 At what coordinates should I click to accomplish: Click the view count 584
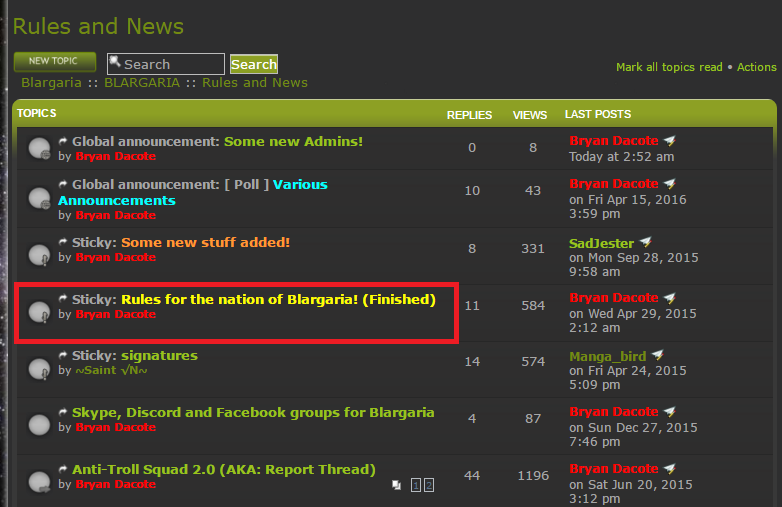533,306
